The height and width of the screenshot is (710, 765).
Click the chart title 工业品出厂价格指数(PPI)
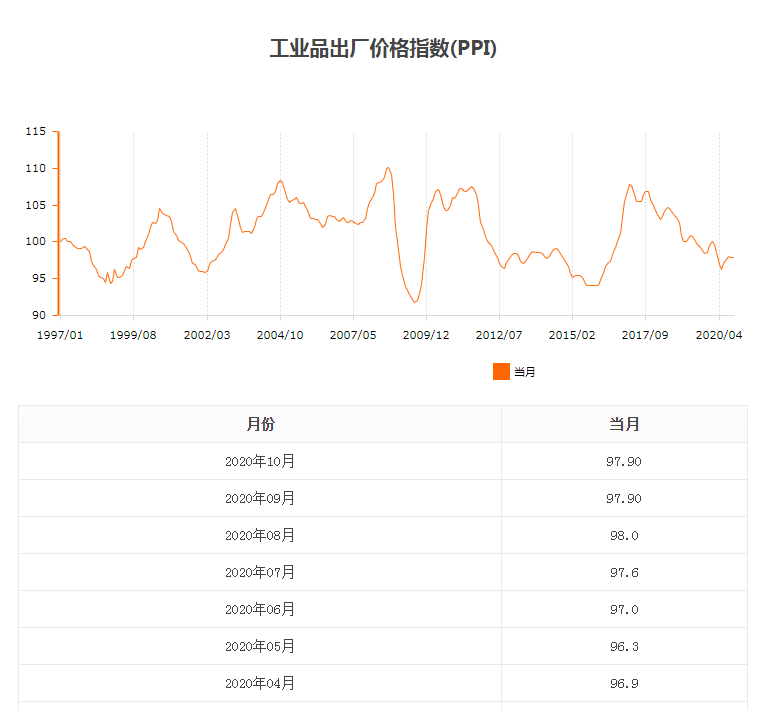pyautogui.click(x=383, y=48)
